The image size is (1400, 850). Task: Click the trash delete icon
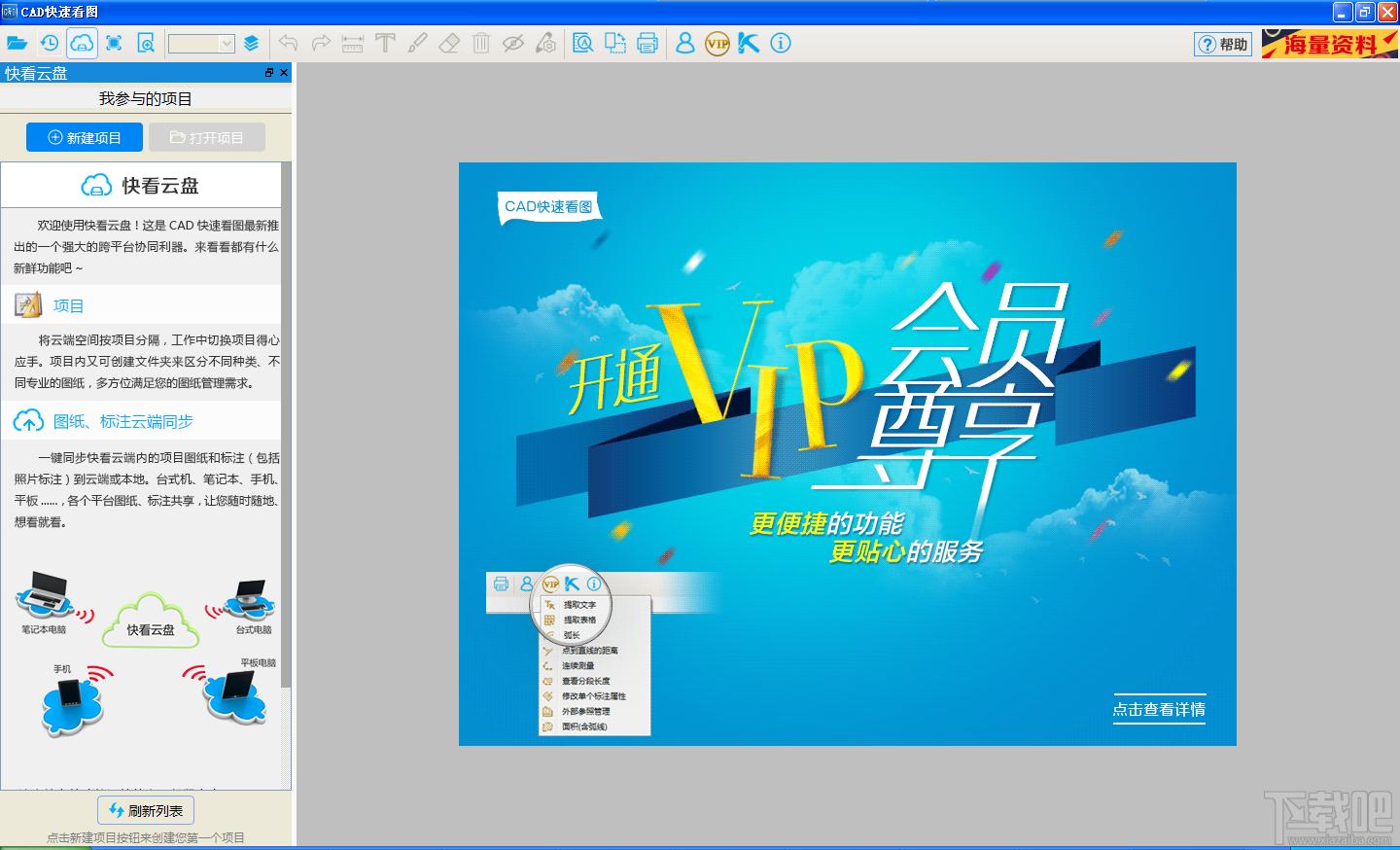pos(481,43)
